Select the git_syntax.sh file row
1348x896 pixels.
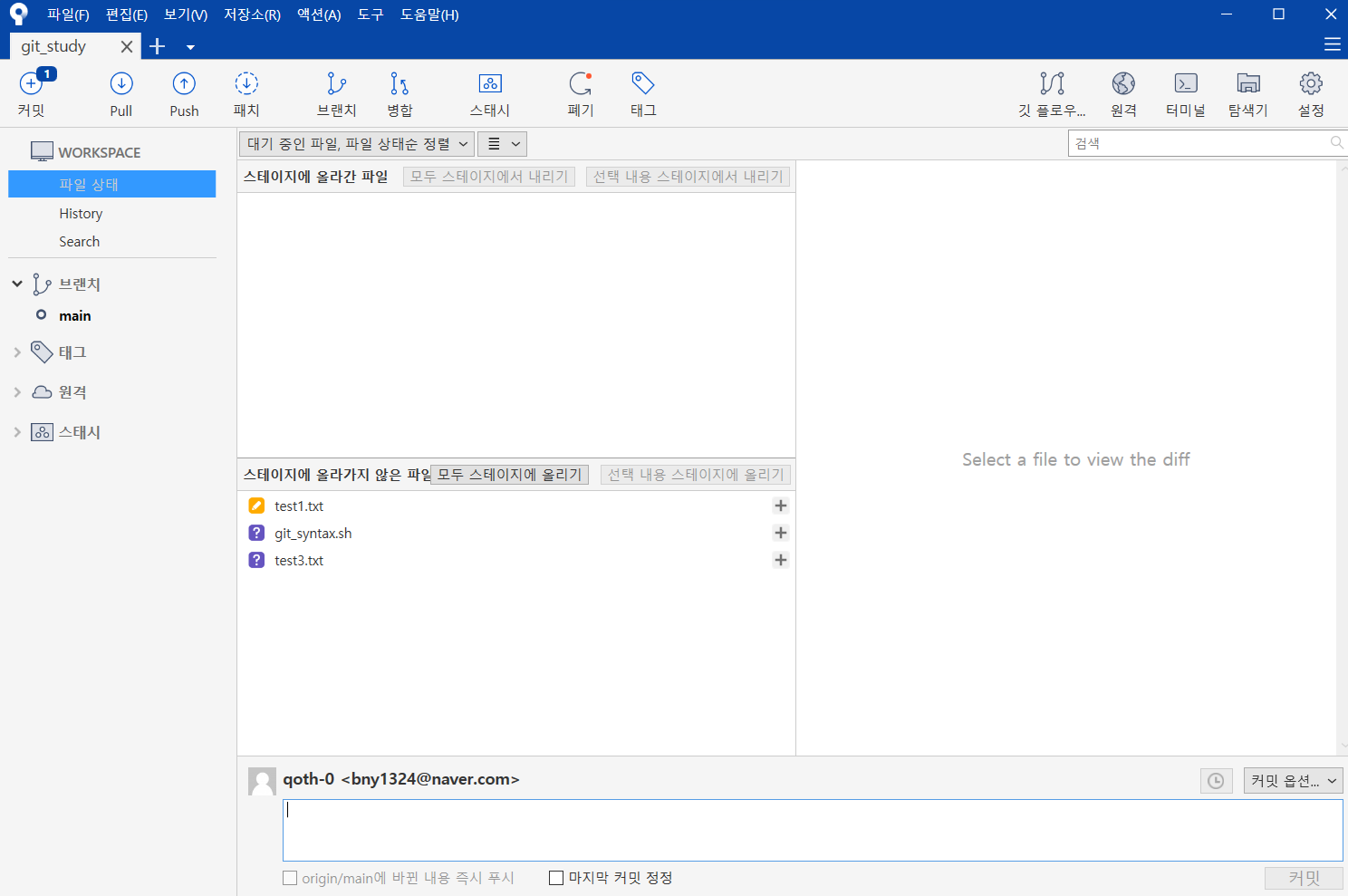point(516,533)
